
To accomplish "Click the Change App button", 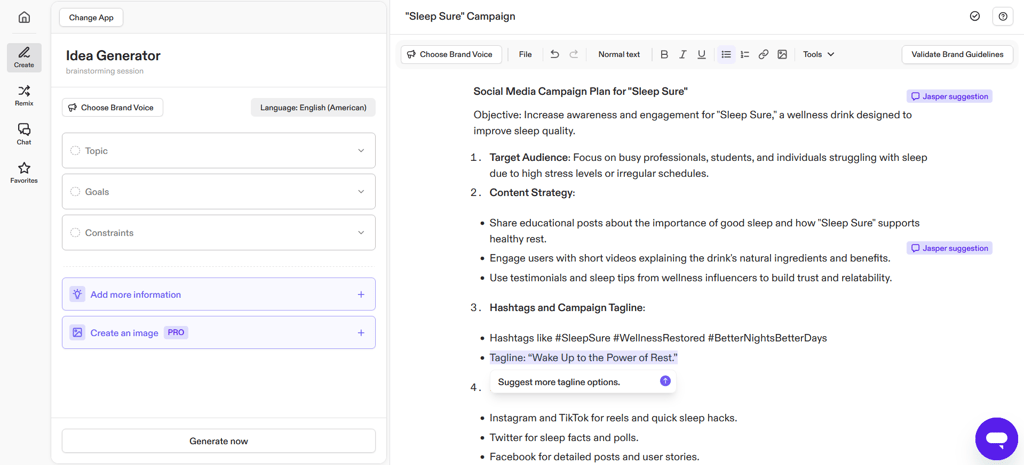I will click(x=91, y=18).
